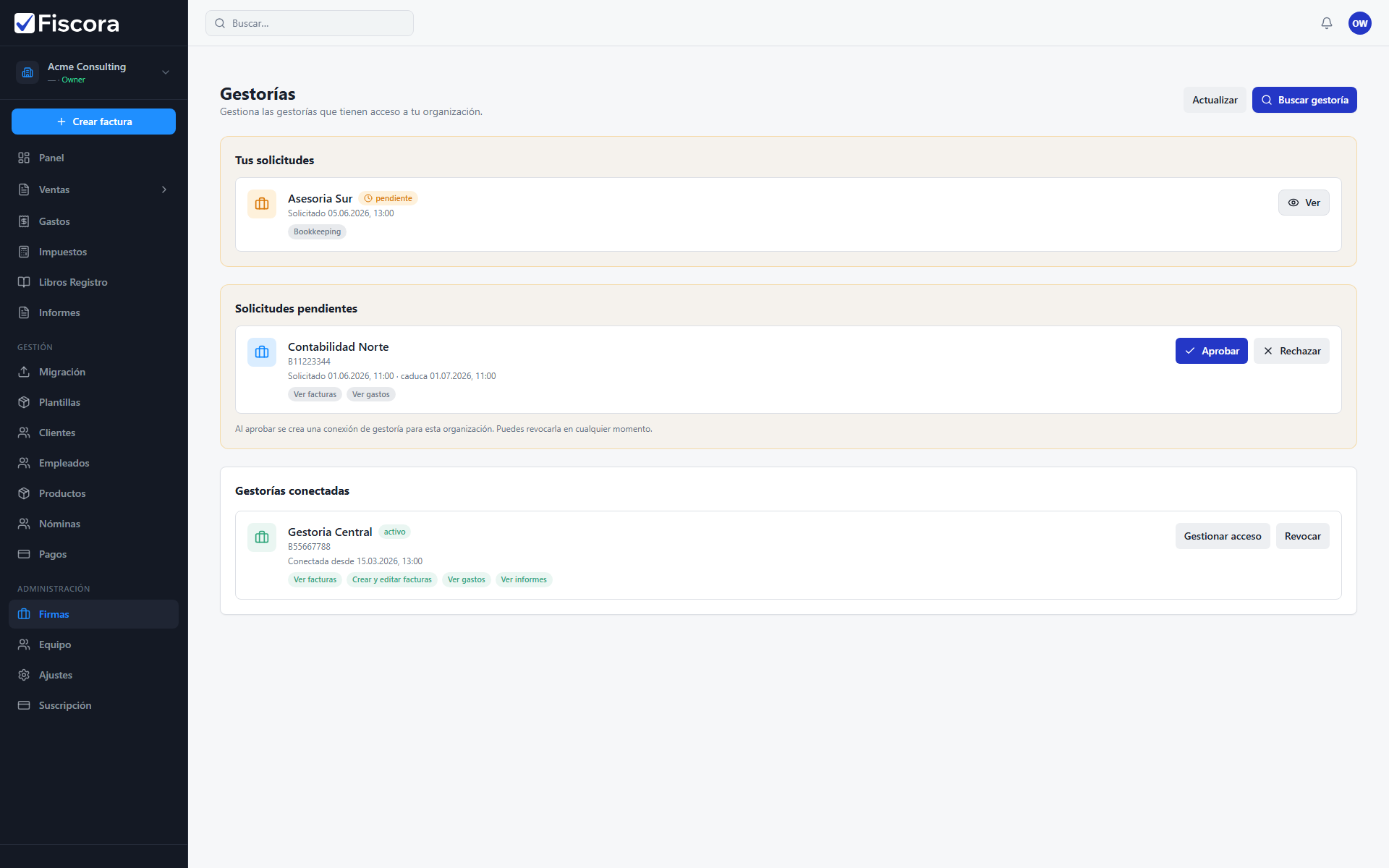Open notifications bell
Viewport: 1389px width, 868px height.
[x=1327, y=23]
